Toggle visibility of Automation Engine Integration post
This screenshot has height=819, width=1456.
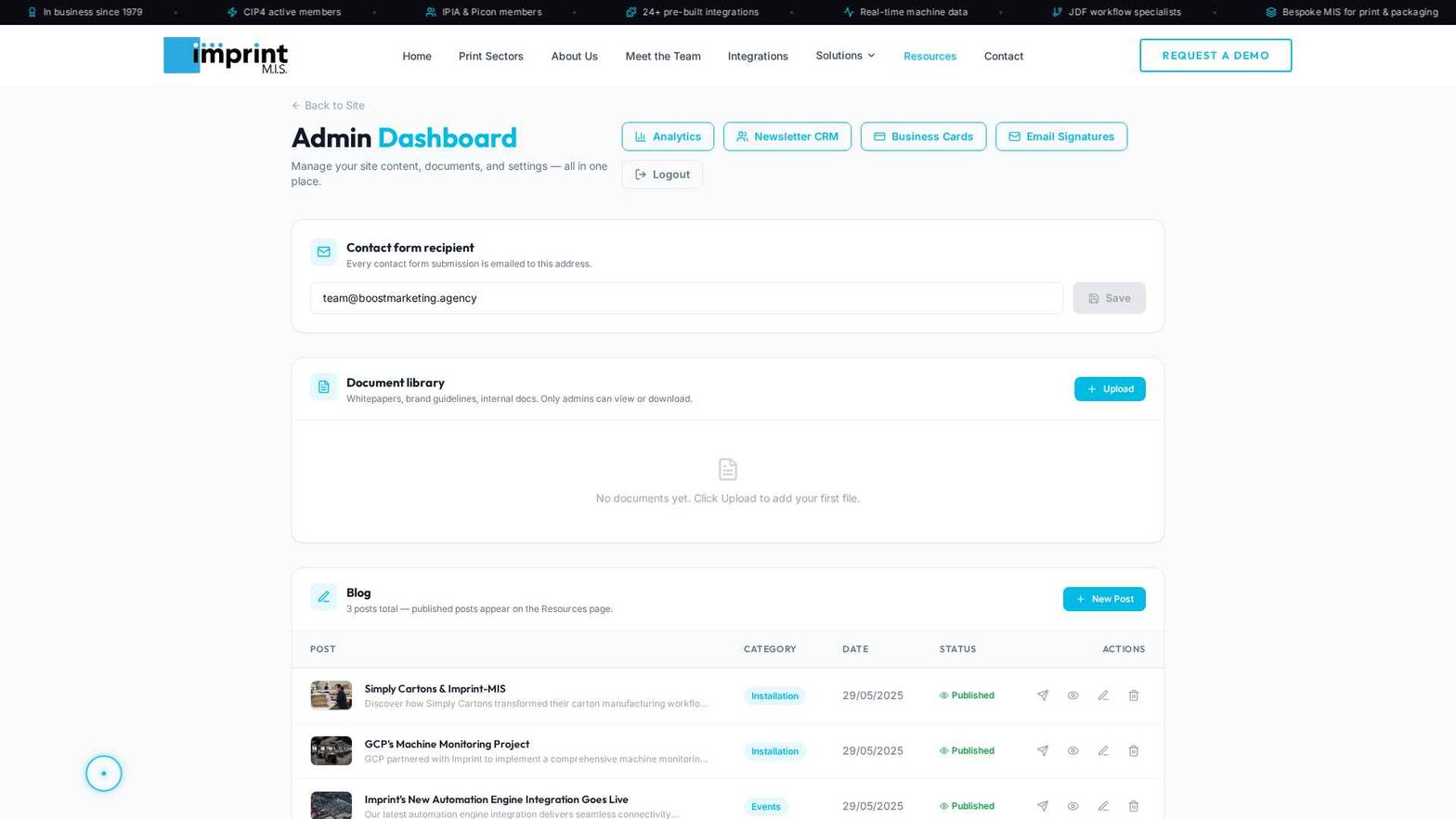(x=1072, y=806)
